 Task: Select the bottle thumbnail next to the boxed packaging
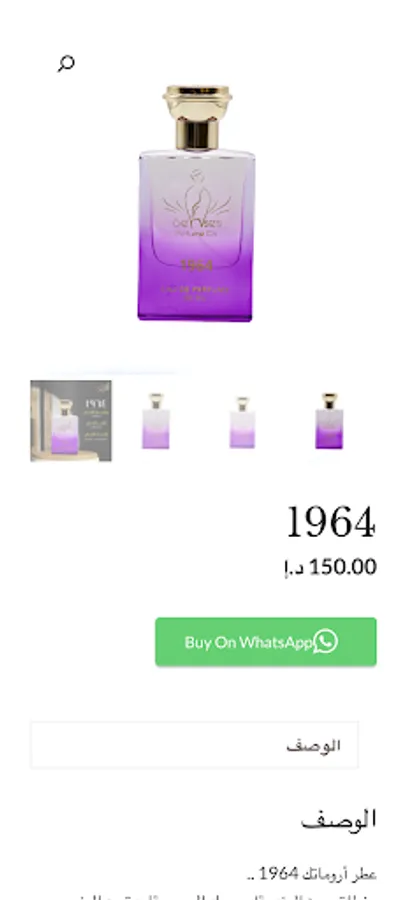coord(156,421)
